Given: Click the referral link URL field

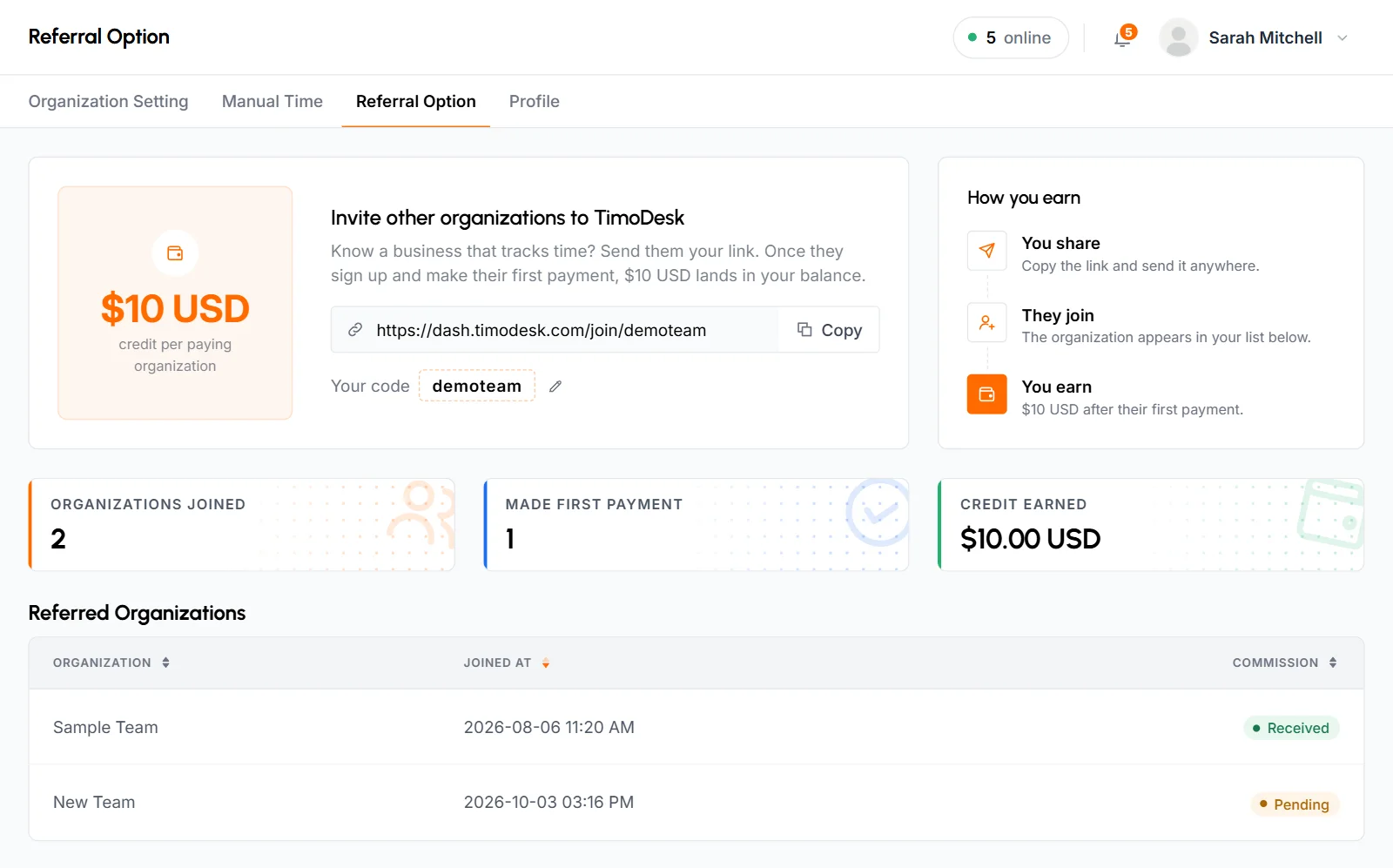Looking at the screenshot, I should [x=555, y=330].
